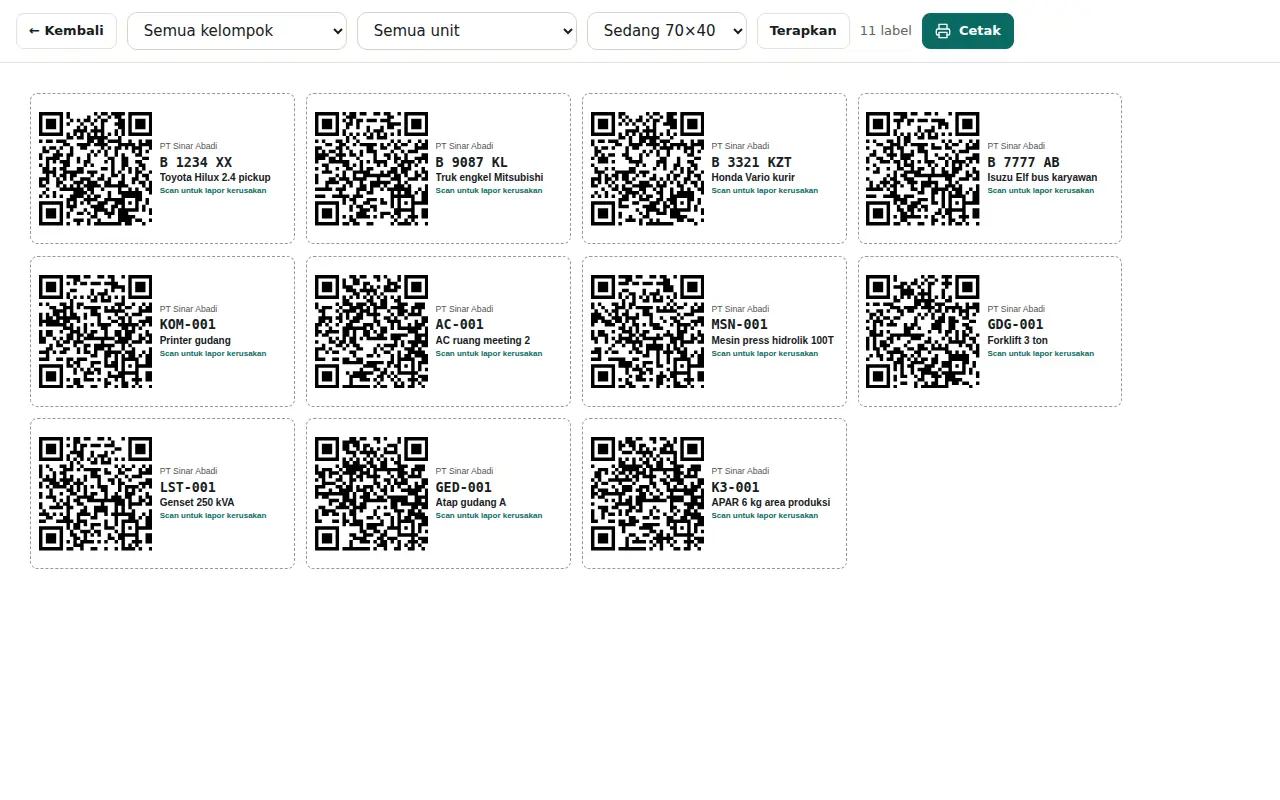Viewport: 1280px width, 800px height.
Task: Apply filters with the Terapkan button
Action: (x=803, y=31)
